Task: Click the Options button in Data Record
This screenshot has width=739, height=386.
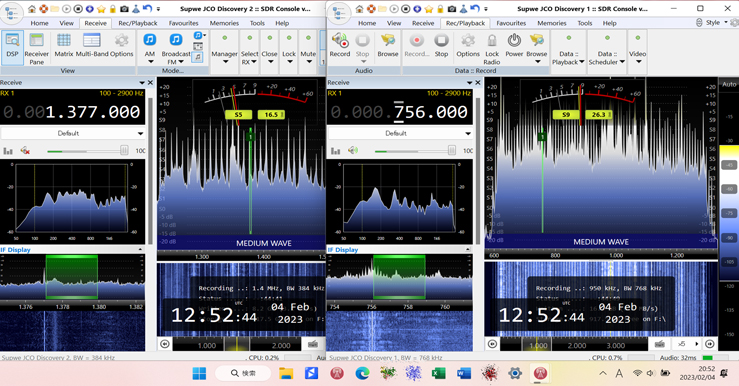Action: [x=468, y=45]
